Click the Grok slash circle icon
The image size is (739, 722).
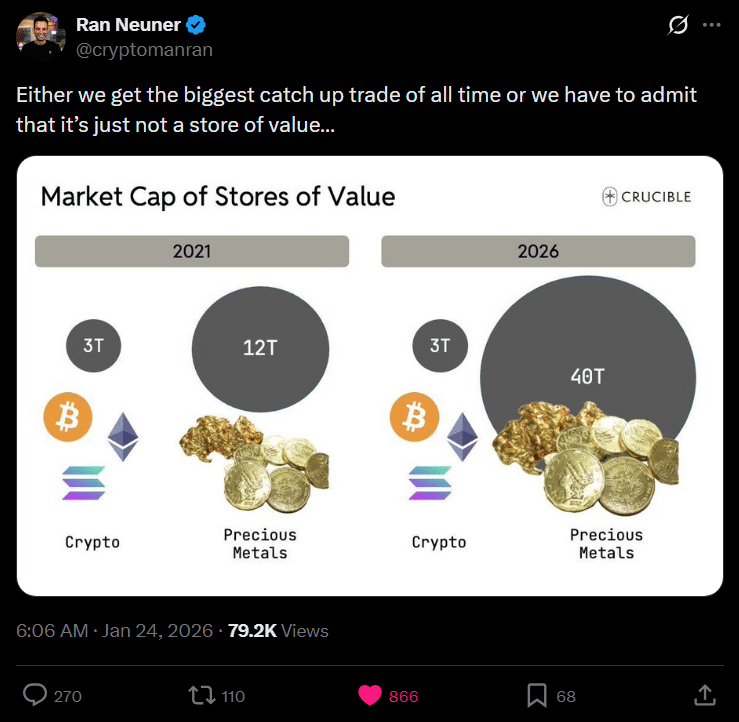click(x=678, y=24)
